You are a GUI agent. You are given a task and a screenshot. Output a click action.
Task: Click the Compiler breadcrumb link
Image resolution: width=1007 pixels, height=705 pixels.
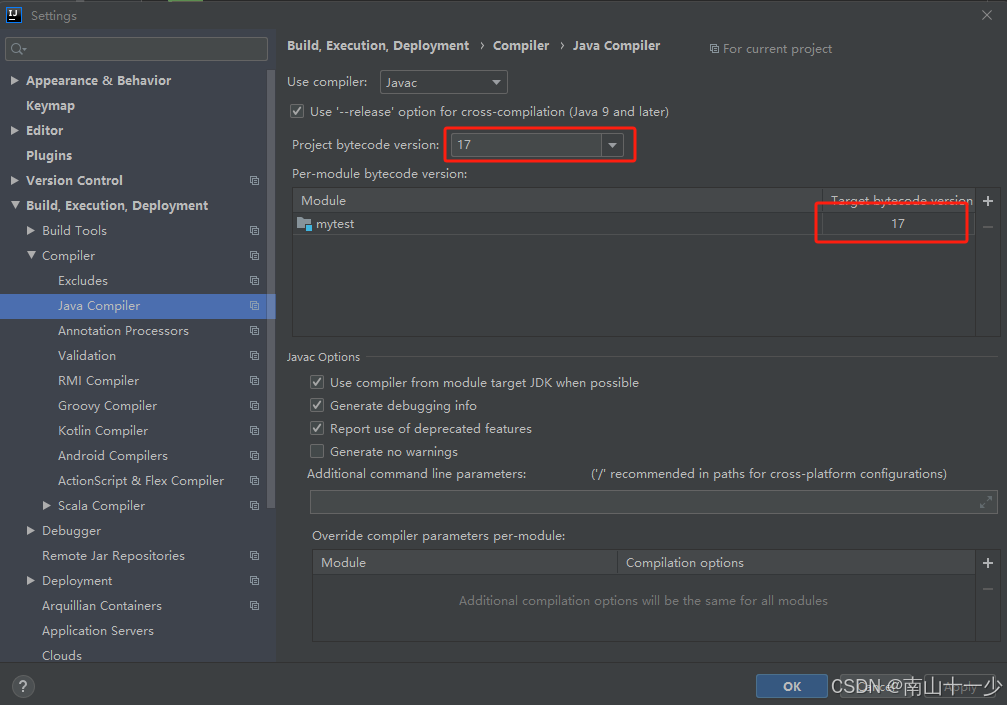pyautogui.click(x=521, y=46)
